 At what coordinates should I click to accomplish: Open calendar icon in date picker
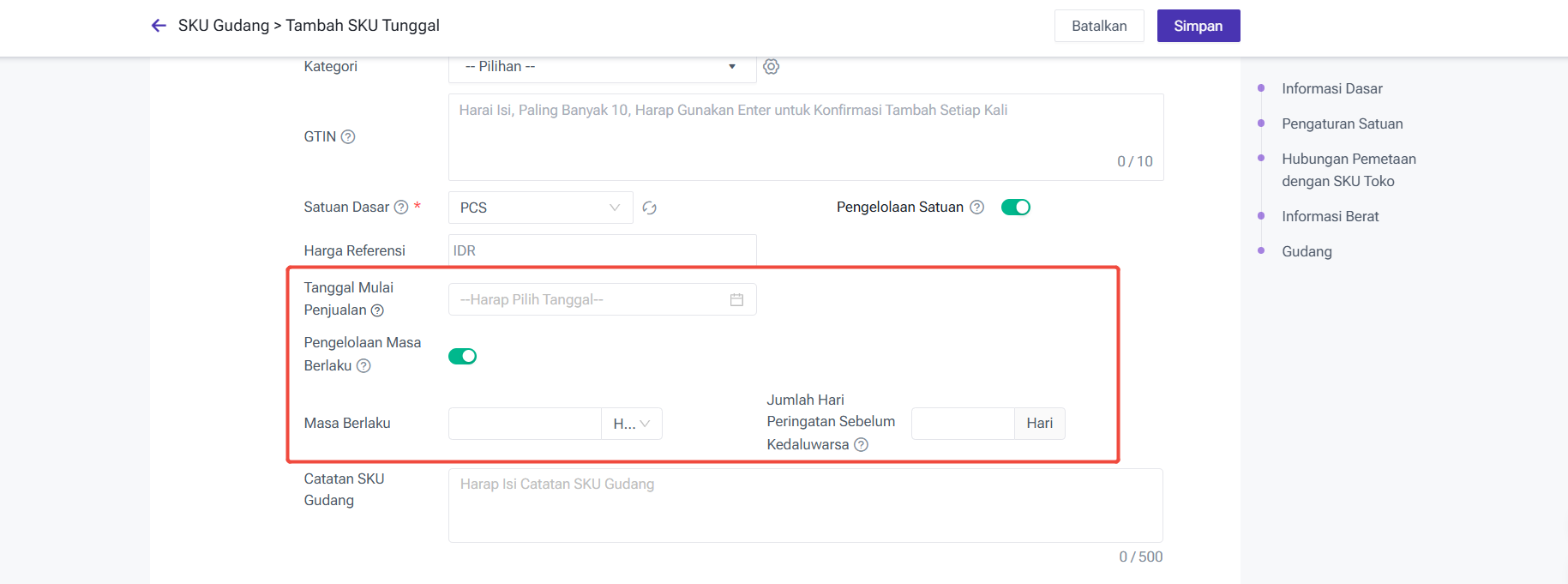tap(736, 300)
